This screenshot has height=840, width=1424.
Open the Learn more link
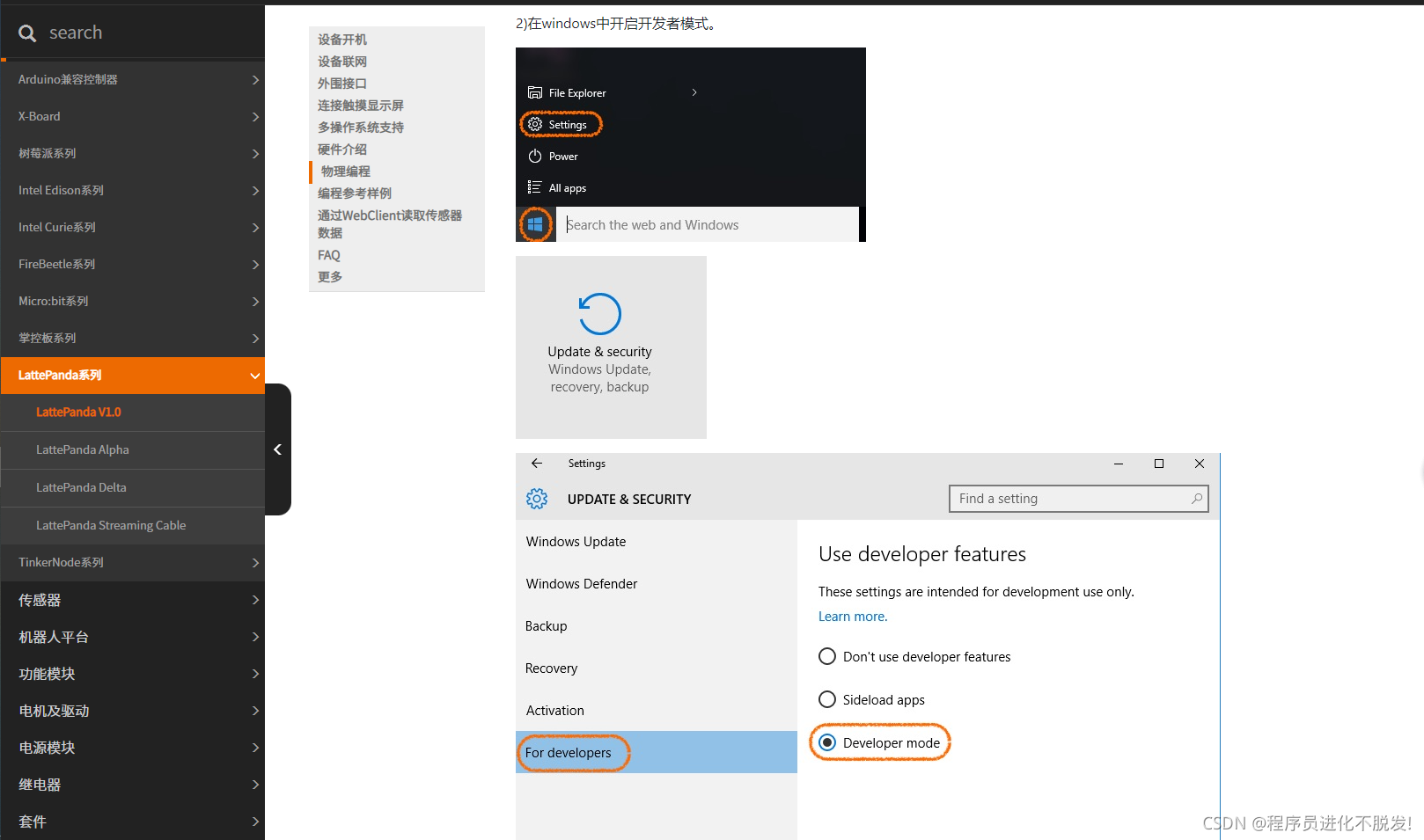click(x=853, y=617)
